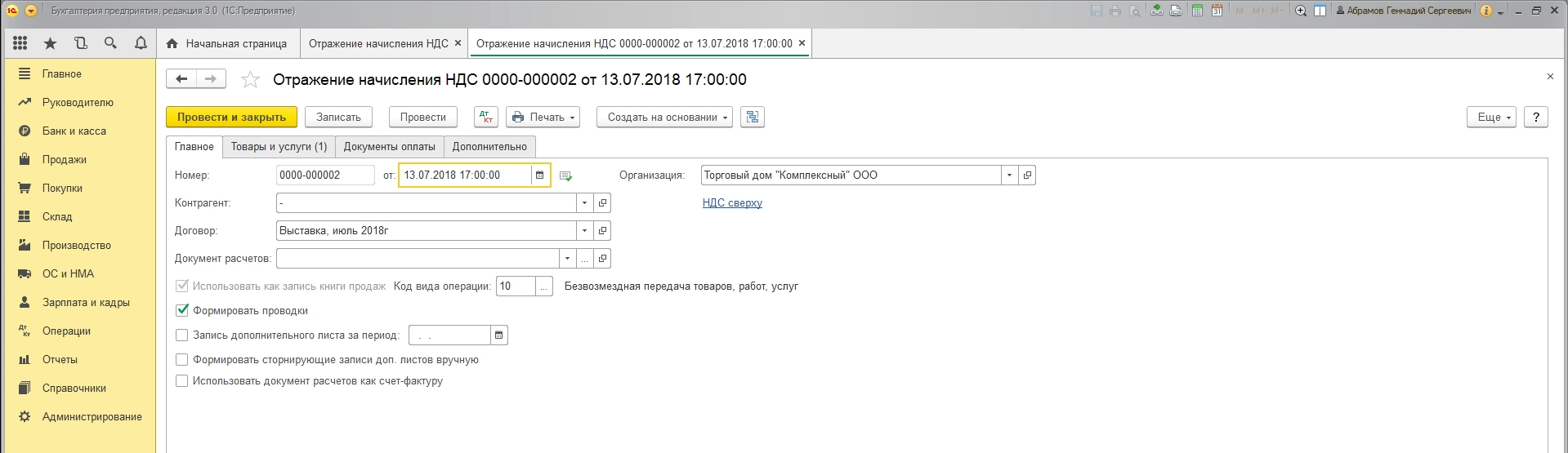Click Провести и закрыть button

point(231,117)
